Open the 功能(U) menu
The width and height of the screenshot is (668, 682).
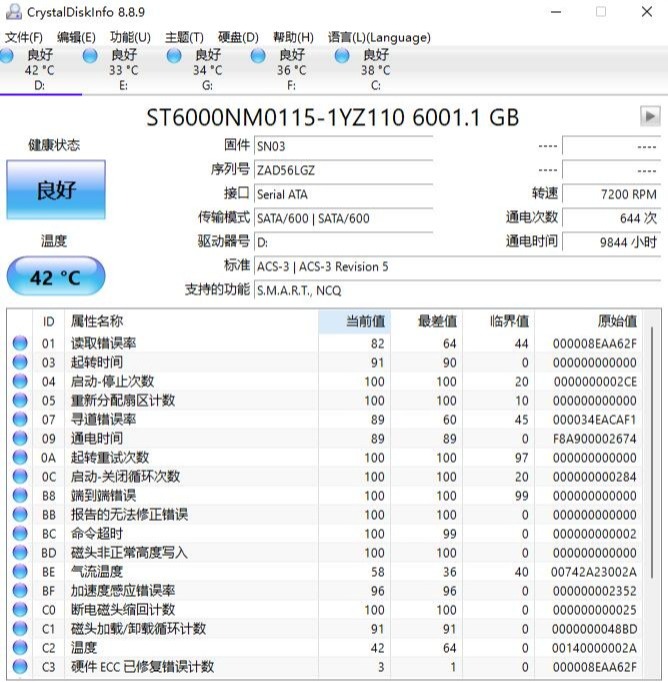pos(130,37)
